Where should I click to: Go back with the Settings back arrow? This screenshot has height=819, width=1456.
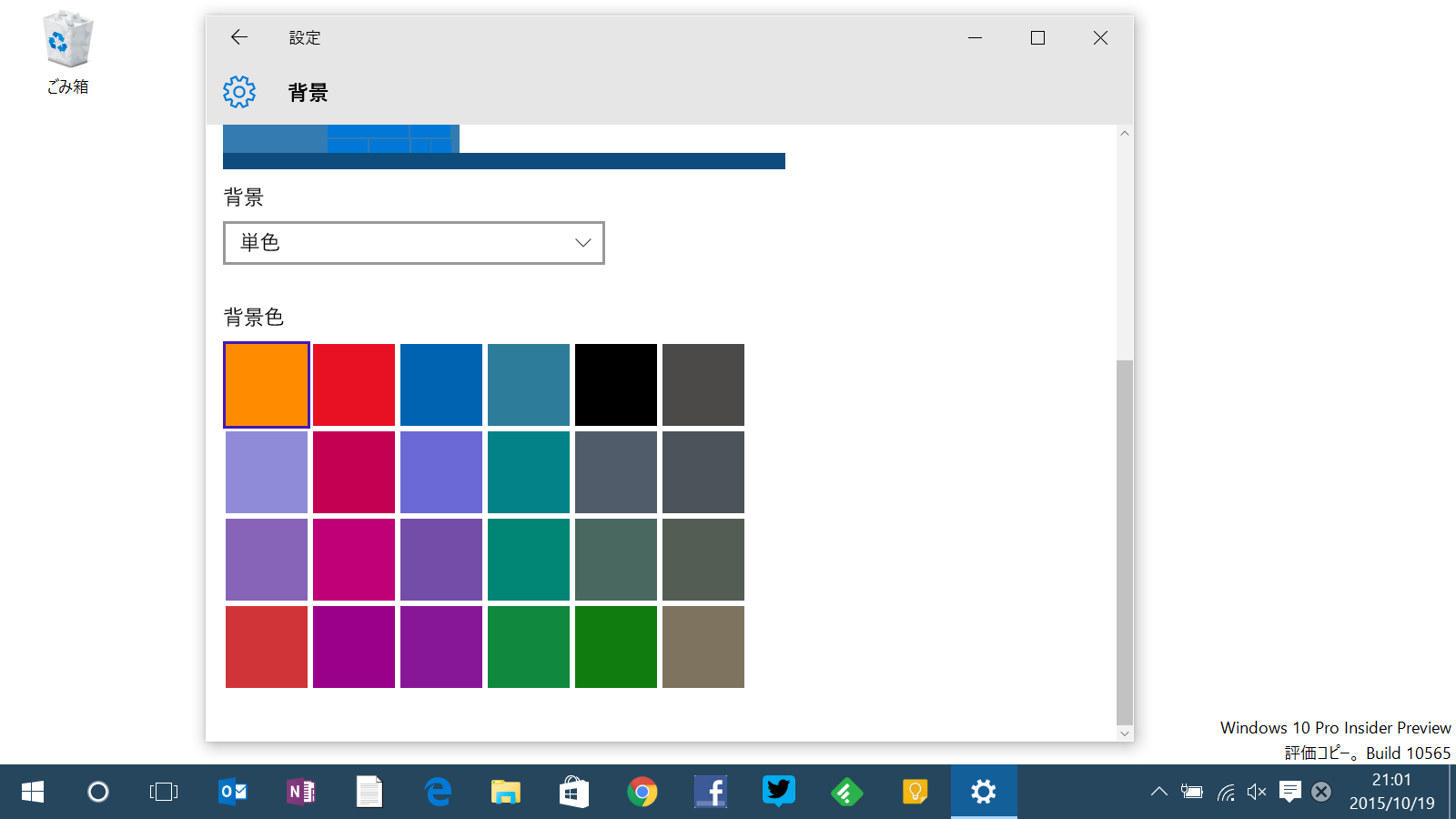tap(239, 37)
